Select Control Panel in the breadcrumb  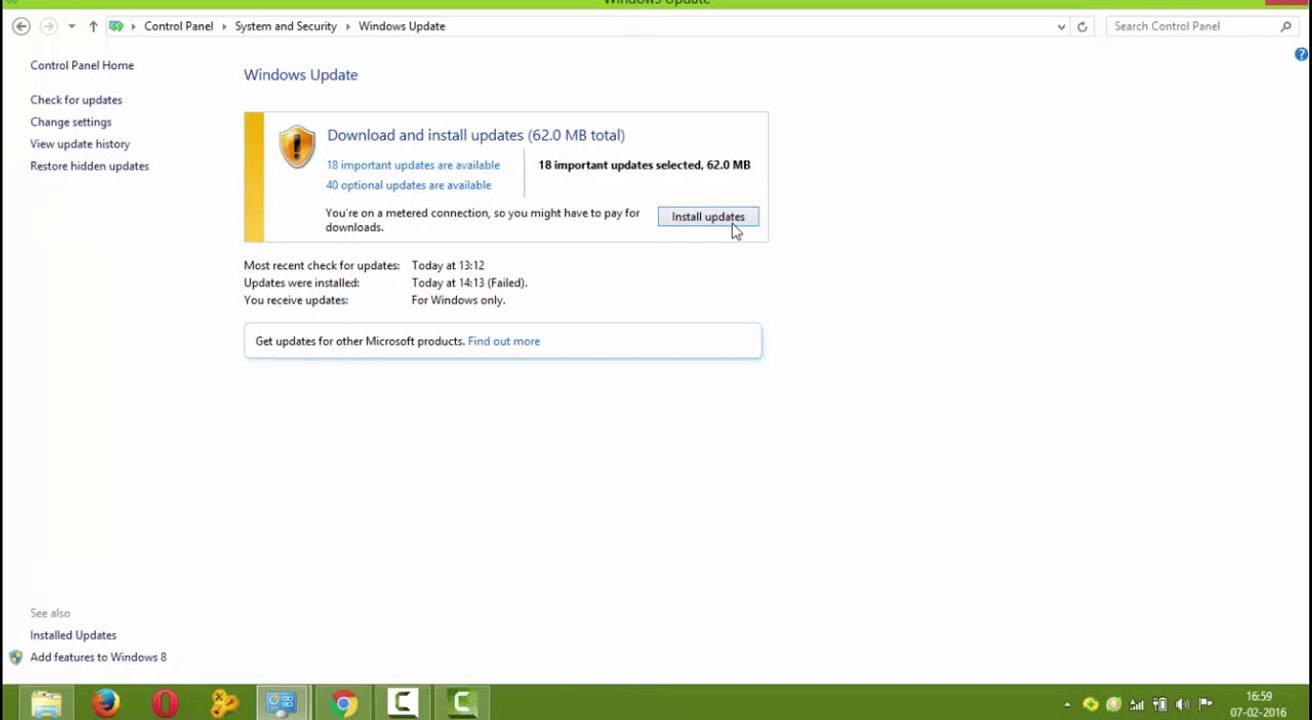pyautogui.click(x=178, y=26)
